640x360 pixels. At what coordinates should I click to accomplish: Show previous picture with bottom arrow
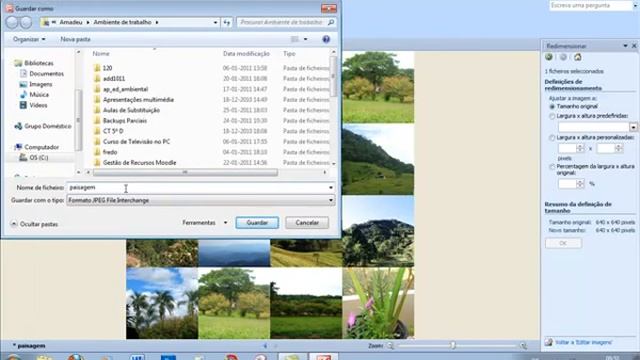(x=265, y=346)
